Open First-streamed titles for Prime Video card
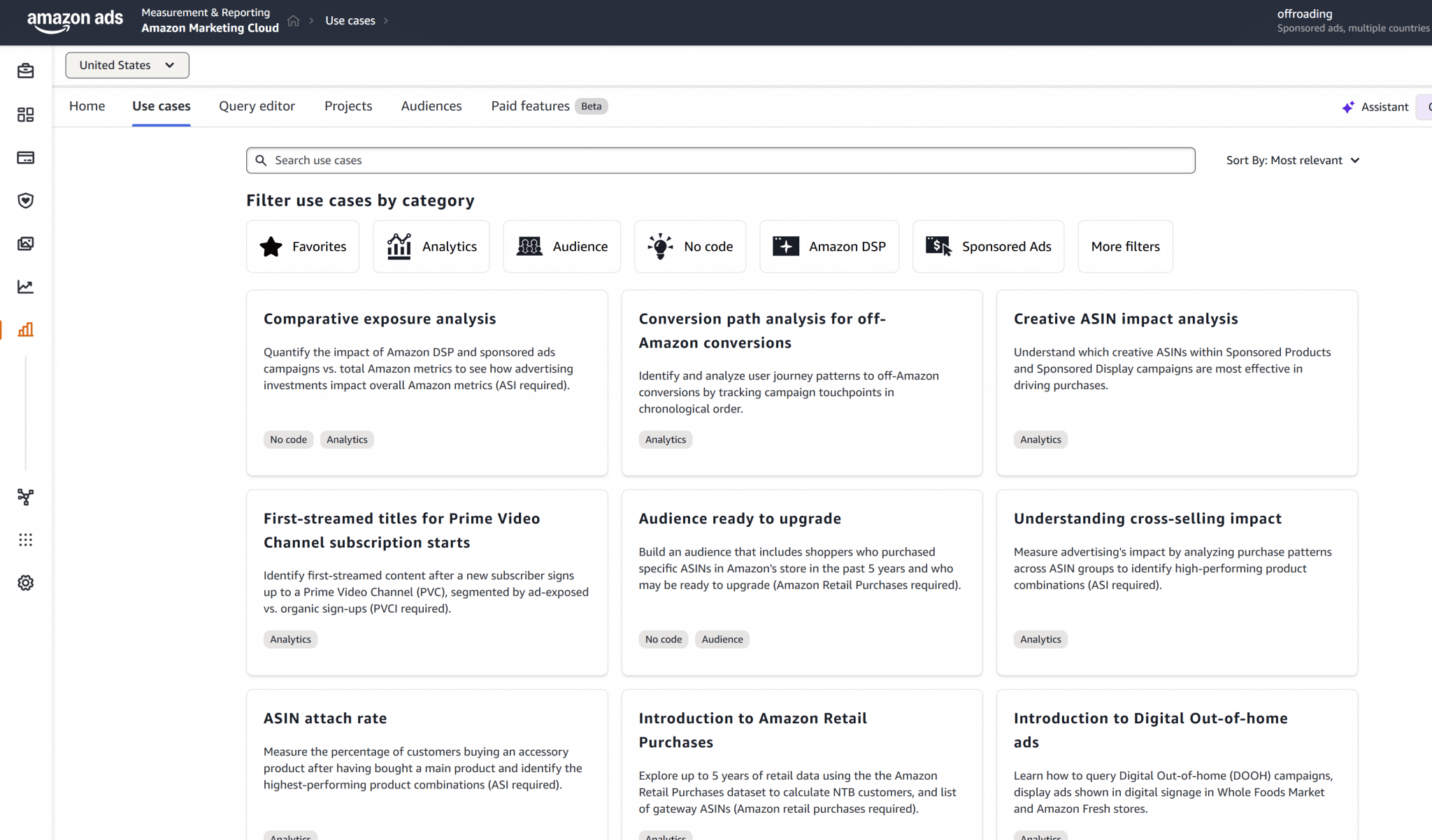The height and width of the screenshot is (840, 1432). (427, 583)
